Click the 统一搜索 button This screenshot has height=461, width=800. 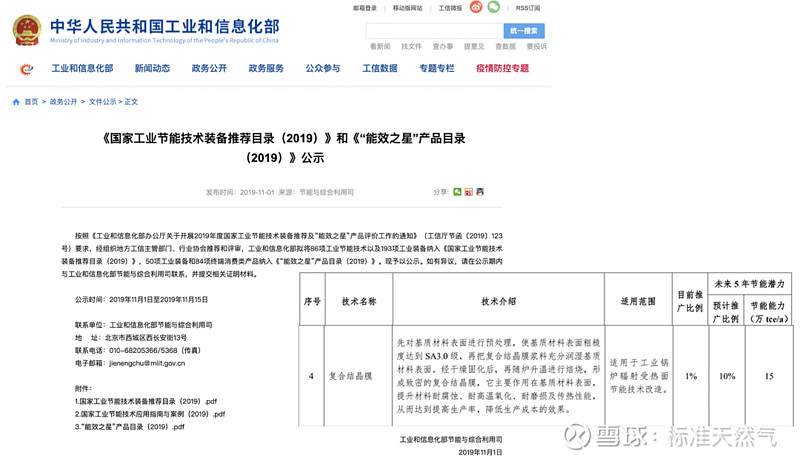point(524,31)
